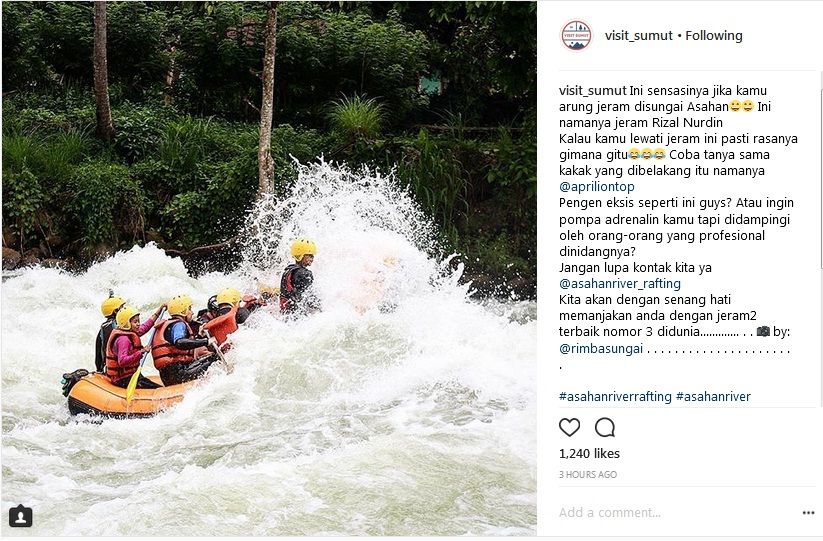Toggle the Following status button
The height and width of the screenshot is (541, 823).
point(714,36)
